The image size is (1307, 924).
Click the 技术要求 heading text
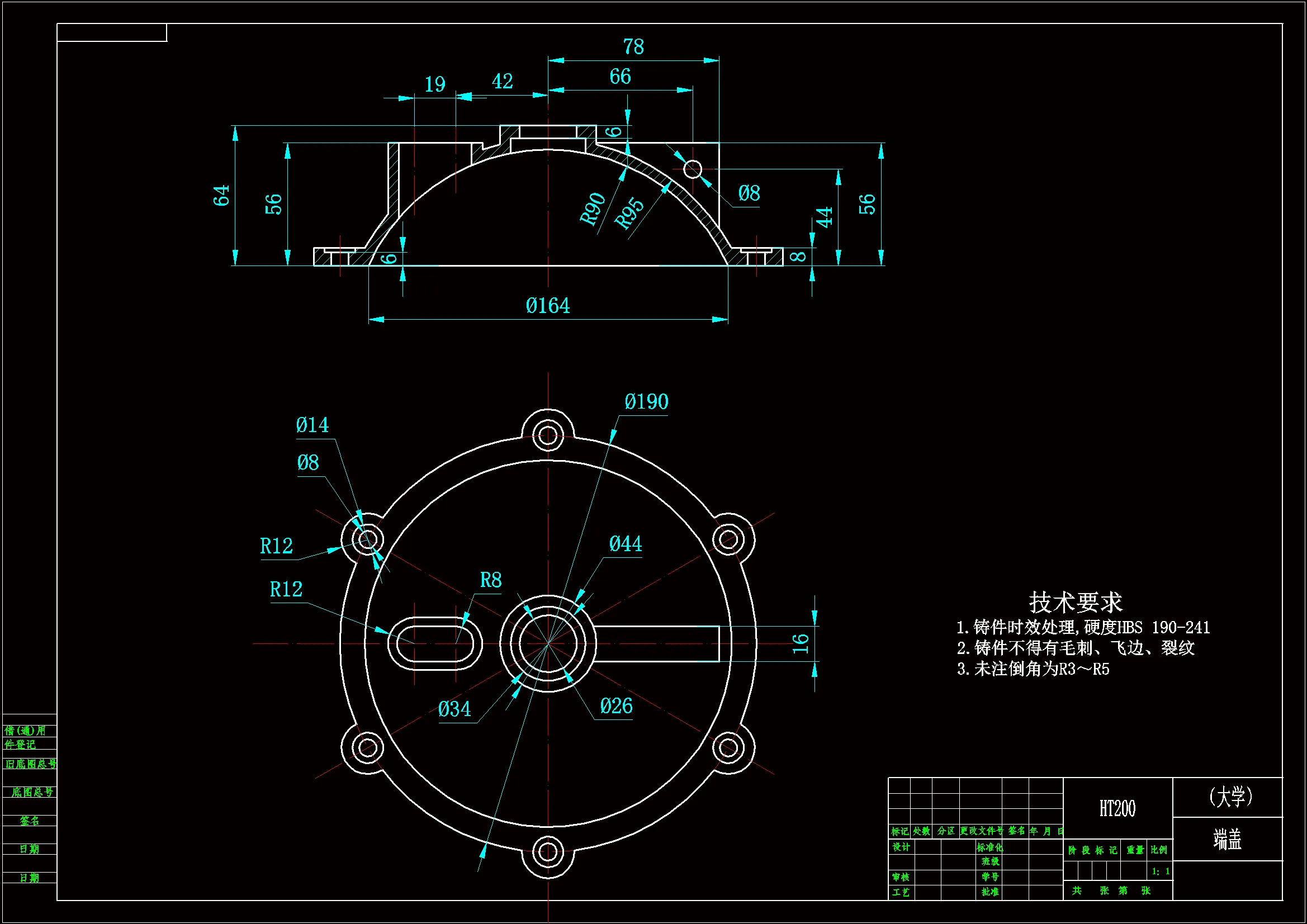[x=1075, y=602]
